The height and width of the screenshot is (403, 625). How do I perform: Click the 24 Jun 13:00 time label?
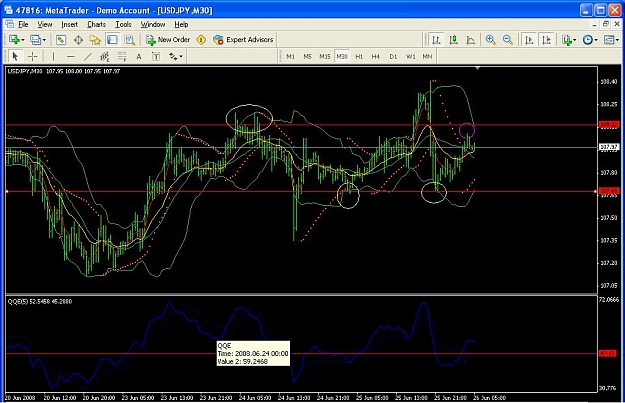pos(294,397)
